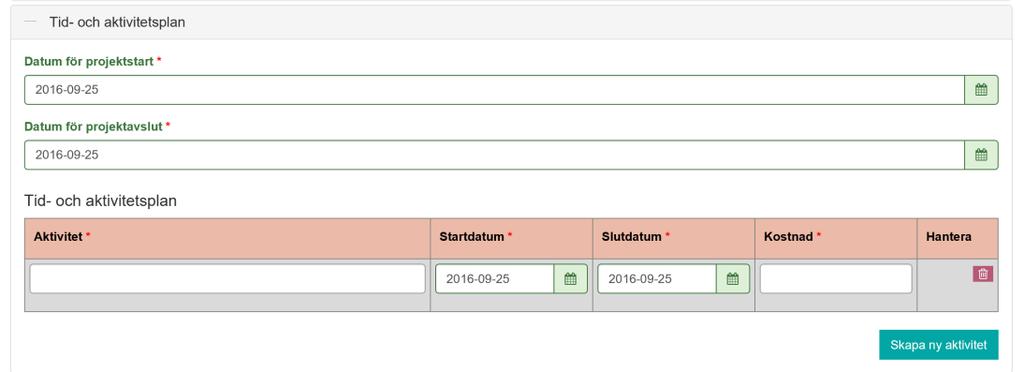Image resolution: width=1024 pixels, height=372 pixels.
Task: Focus the Datum för projektstart date field
Action: pyautogui.click(x=494, y=90)
